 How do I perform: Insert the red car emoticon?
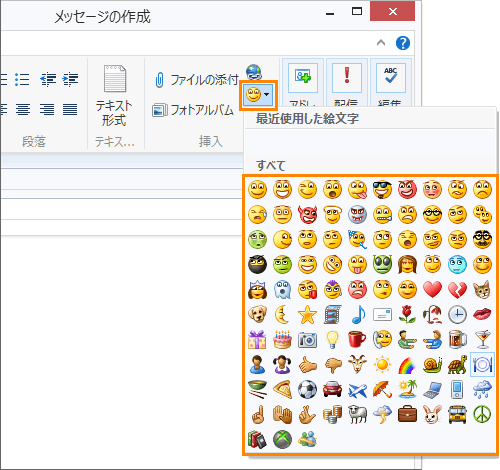pos(332,389)
